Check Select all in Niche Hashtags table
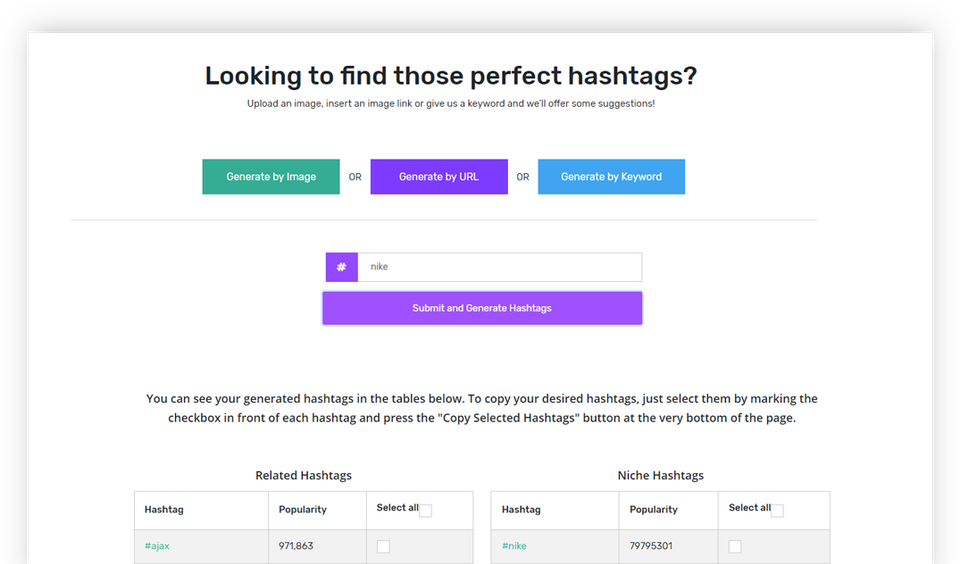This screenshot has width=960, height=564. (x=777, y=511)
